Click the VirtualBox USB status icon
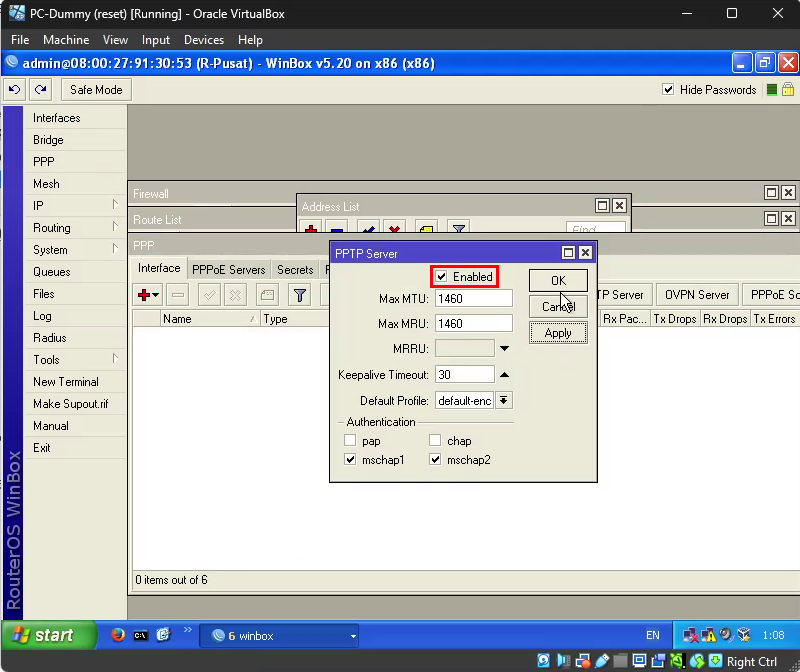 tap(602, 661)
